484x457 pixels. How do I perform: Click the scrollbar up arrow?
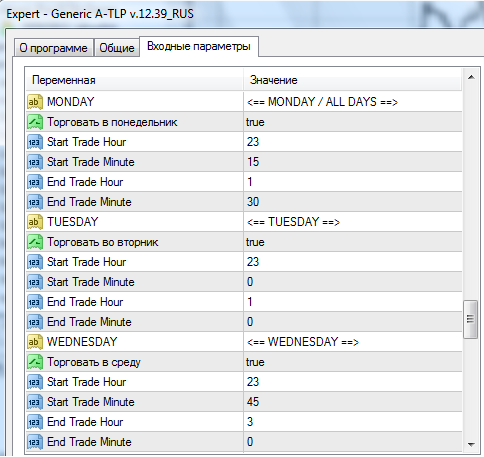tap(471, 77)
